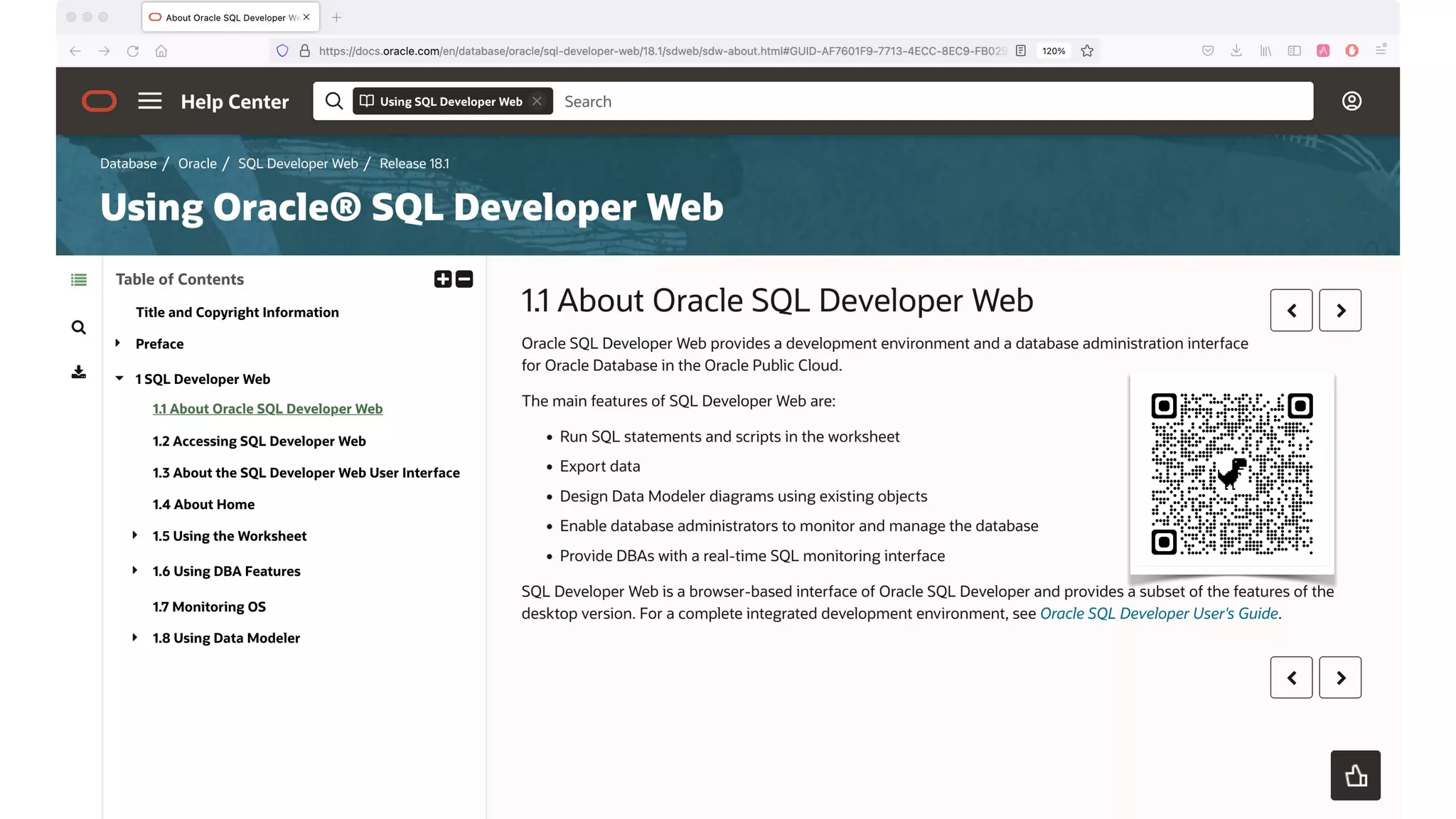Expand the Preface section
This screenshot has width=1456, height=819.
pos(118,343)
